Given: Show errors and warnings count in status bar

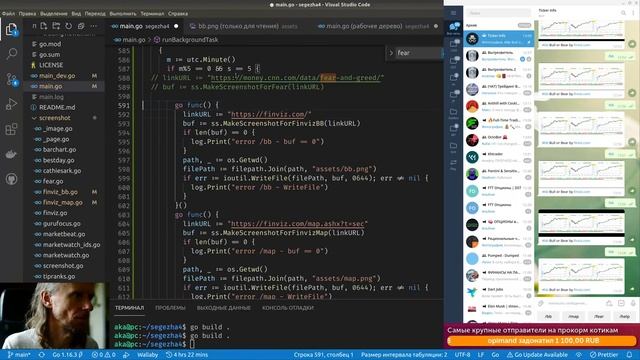Looking at the screenshot, I should click(104, 355).
